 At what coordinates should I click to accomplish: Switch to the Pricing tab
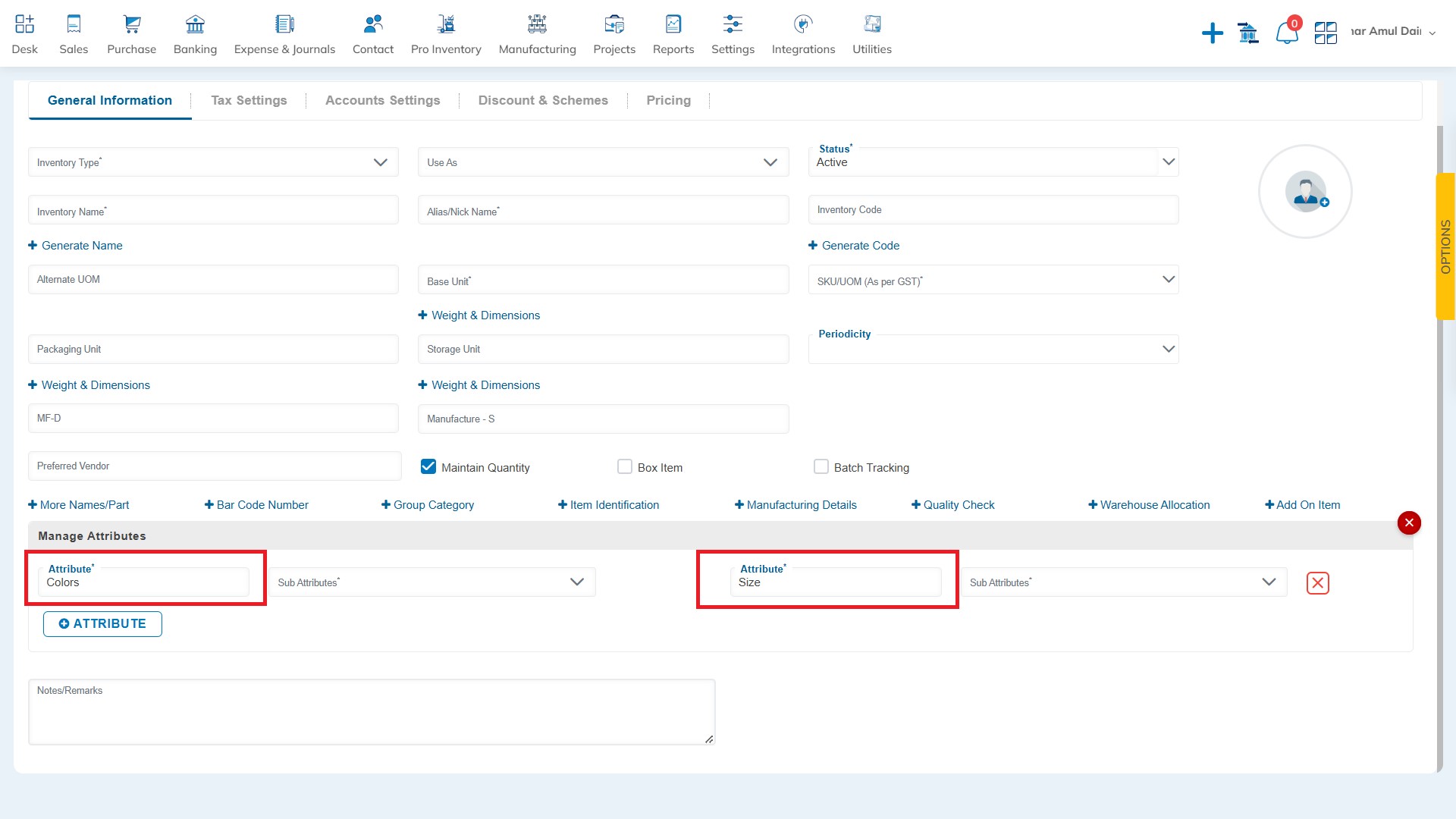coord(668,100)
